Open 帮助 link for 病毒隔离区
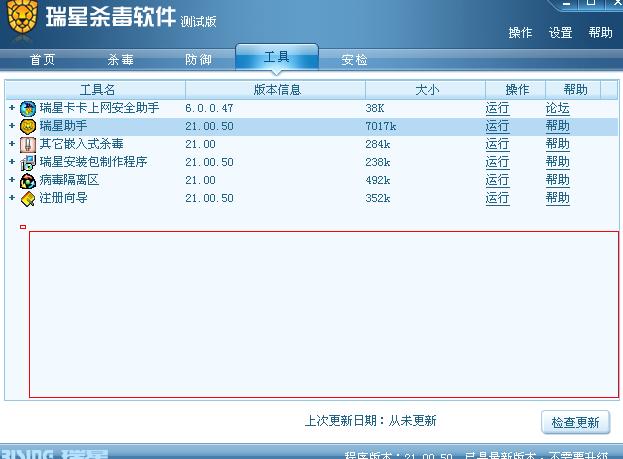 557,180
